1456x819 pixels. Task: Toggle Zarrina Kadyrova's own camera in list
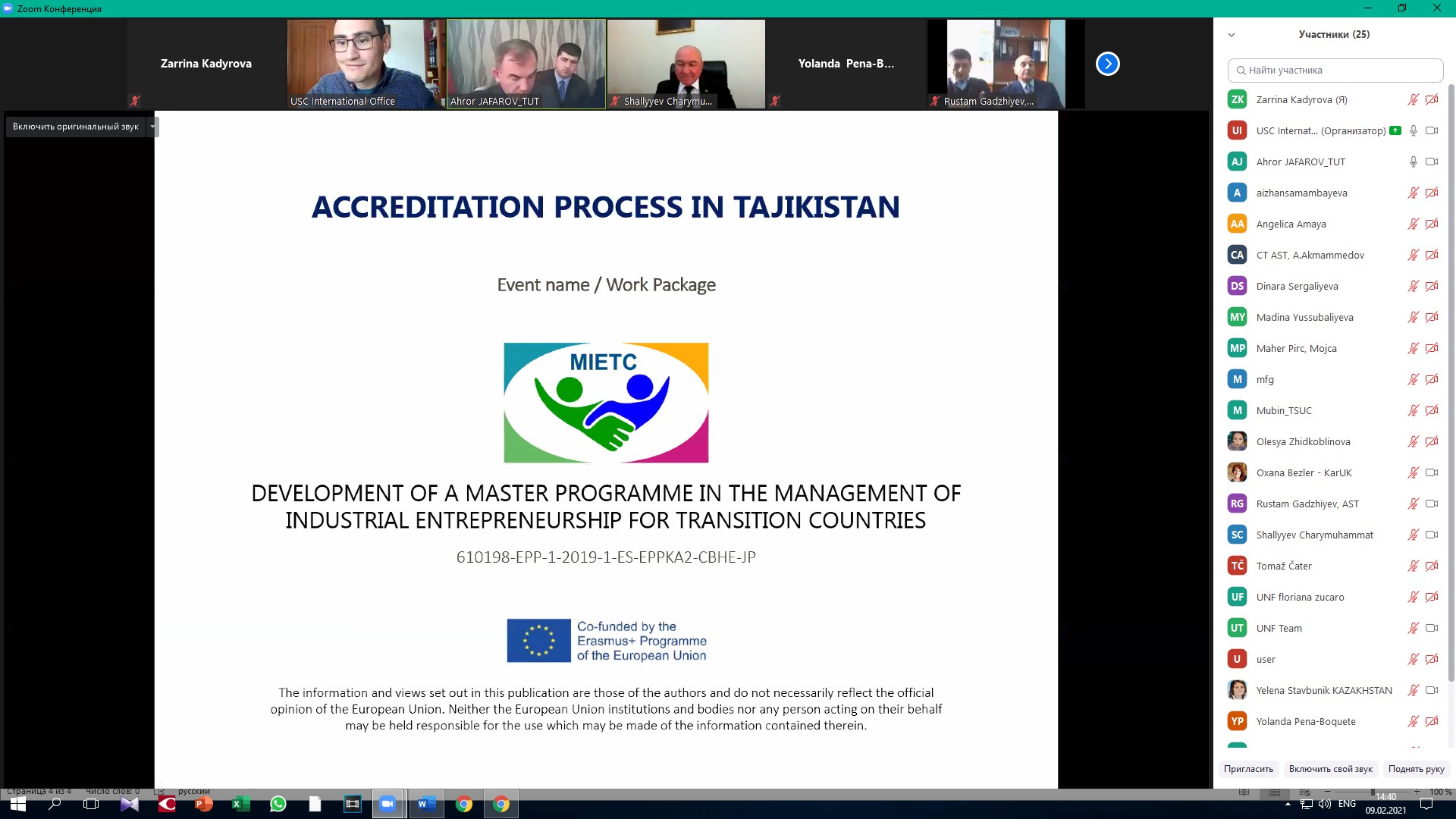[1431, 99]
